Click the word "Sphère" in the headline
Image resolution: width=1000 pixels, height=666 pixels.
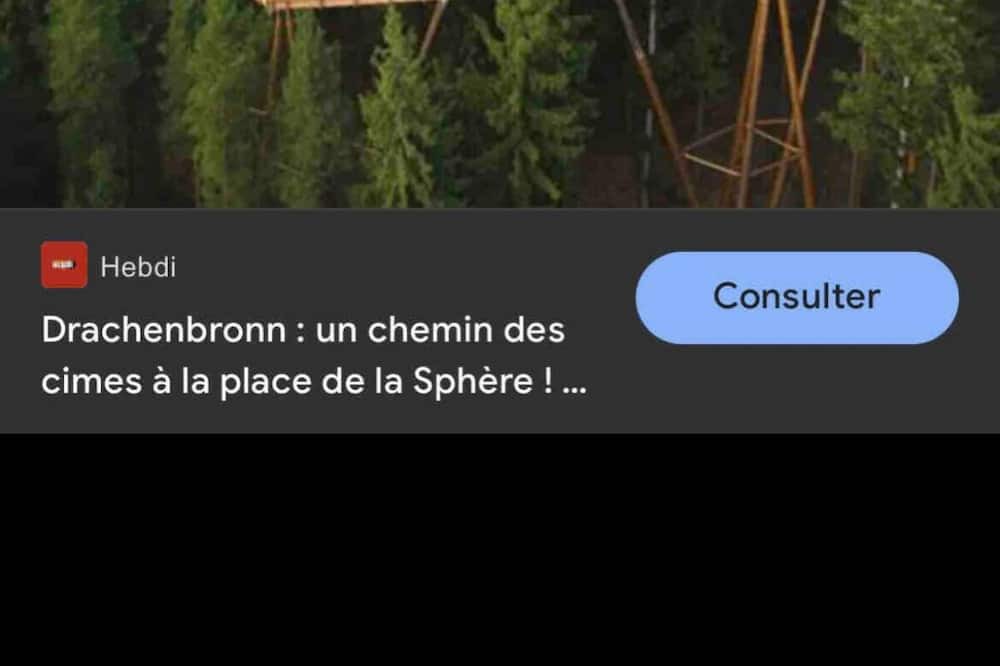click(473, 382)
